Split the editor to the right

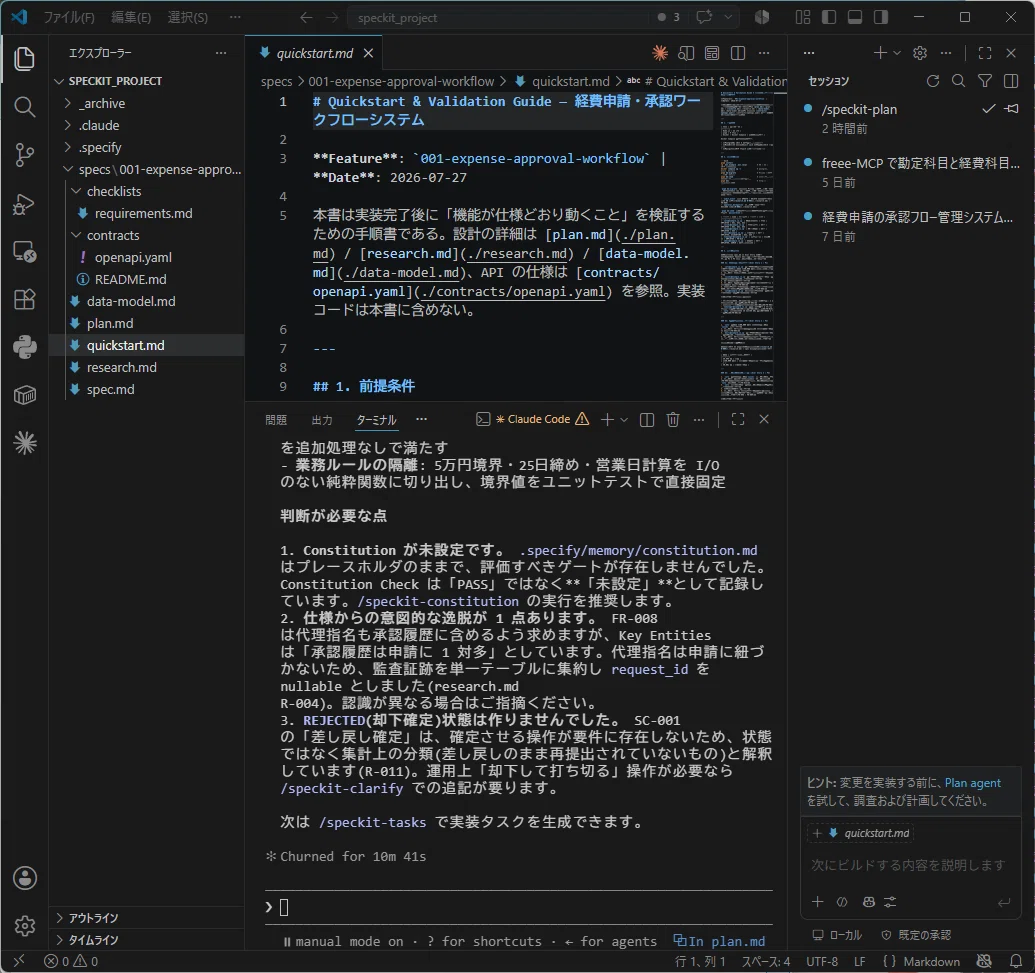738,53
